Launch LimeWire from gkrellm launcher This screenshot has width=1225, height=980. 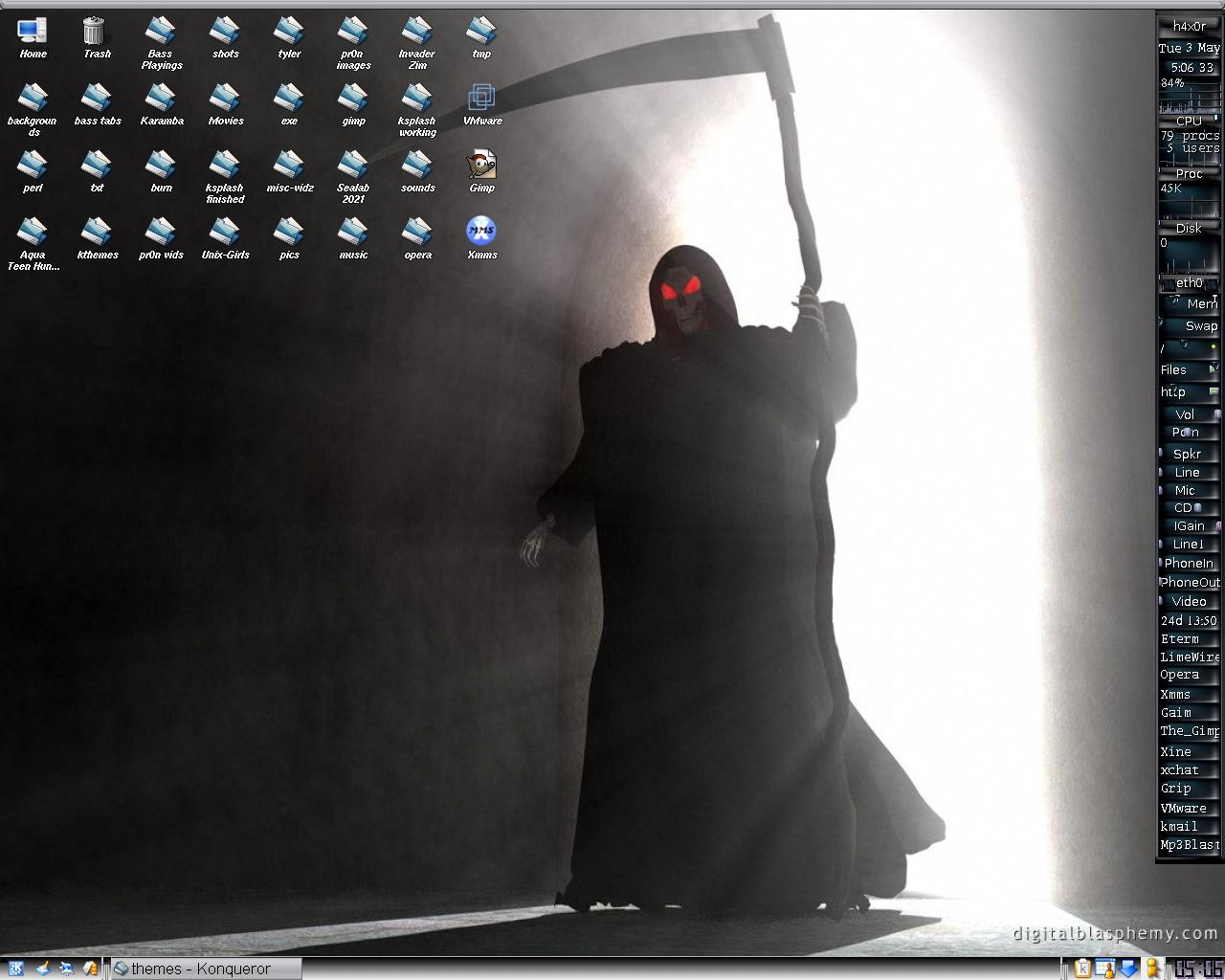point(1190,657)
